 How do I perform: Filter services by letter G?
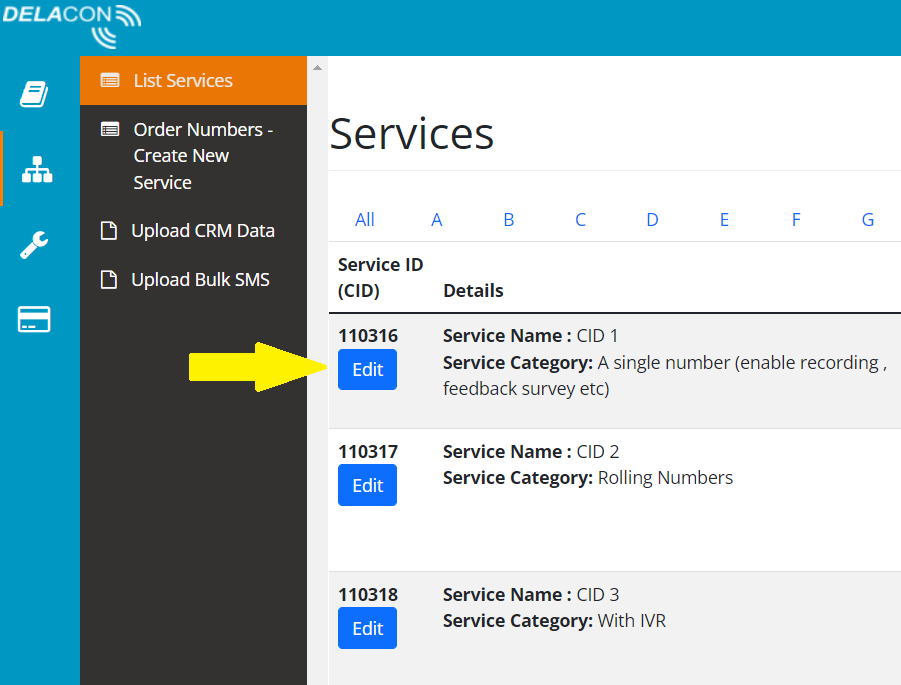click(868, 220)
